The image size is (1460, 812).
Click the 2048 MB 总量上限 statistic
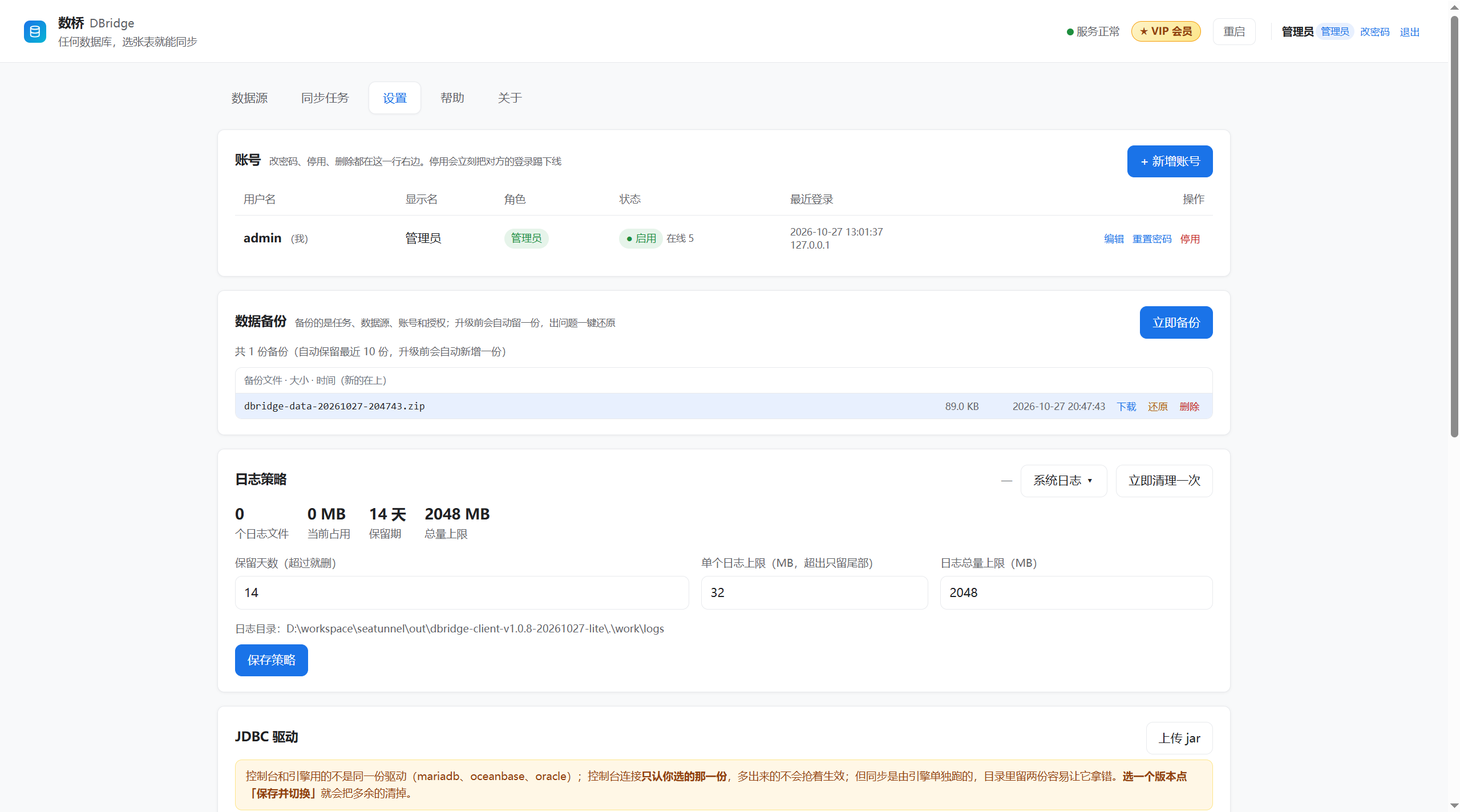click(457, 523)
